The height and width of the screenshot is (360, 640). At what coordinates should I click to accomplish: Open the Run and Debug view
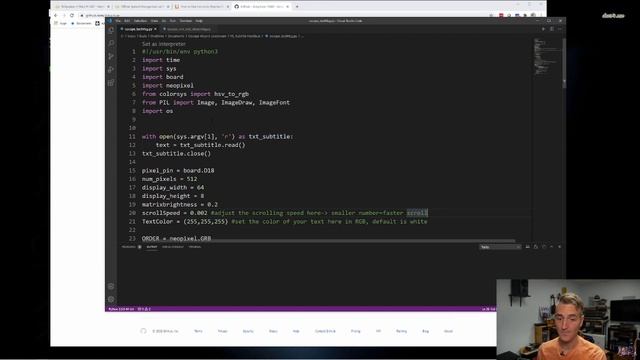tap(111, 69)
